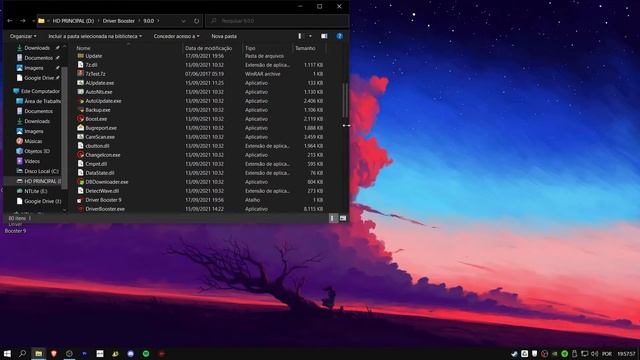Open Driver Booster 9 desktop shortcut
Viewport: 640px width, 360px height.
click(15, 227)
